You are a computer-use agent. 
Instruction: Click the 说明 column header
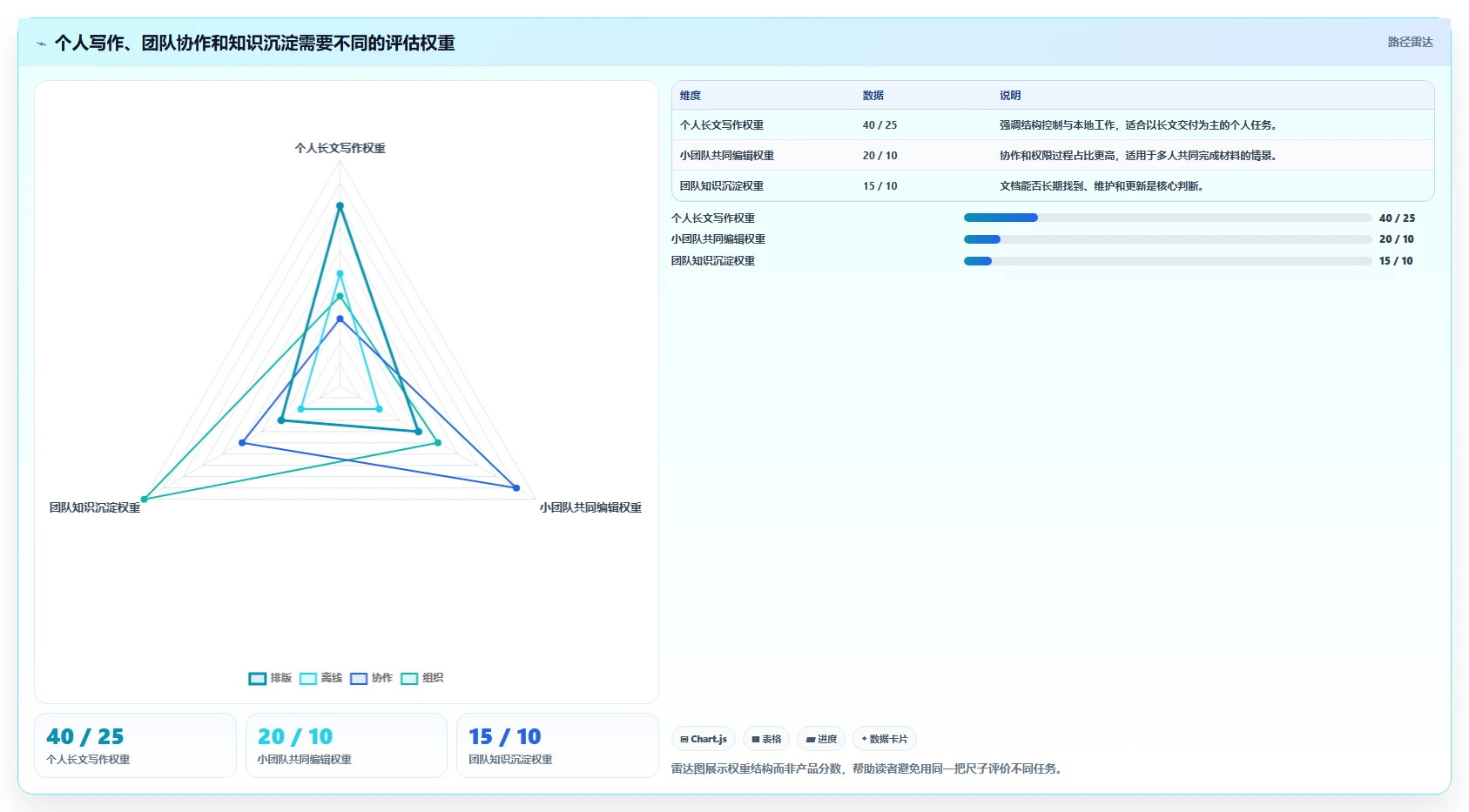1010,96
